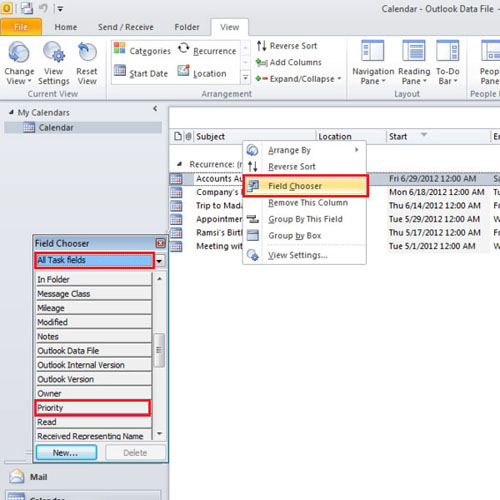Click Reverse Sort in the ribbon

point(287,46)
